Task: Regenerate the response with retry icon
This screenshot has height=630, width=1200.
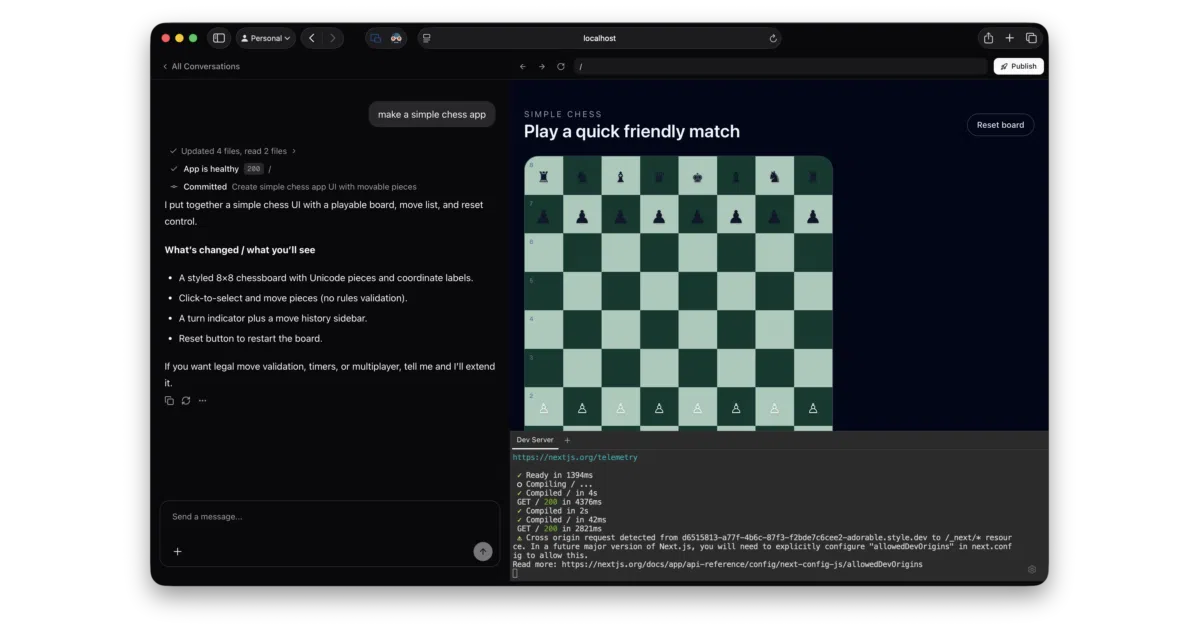Action: coord(186,401)
